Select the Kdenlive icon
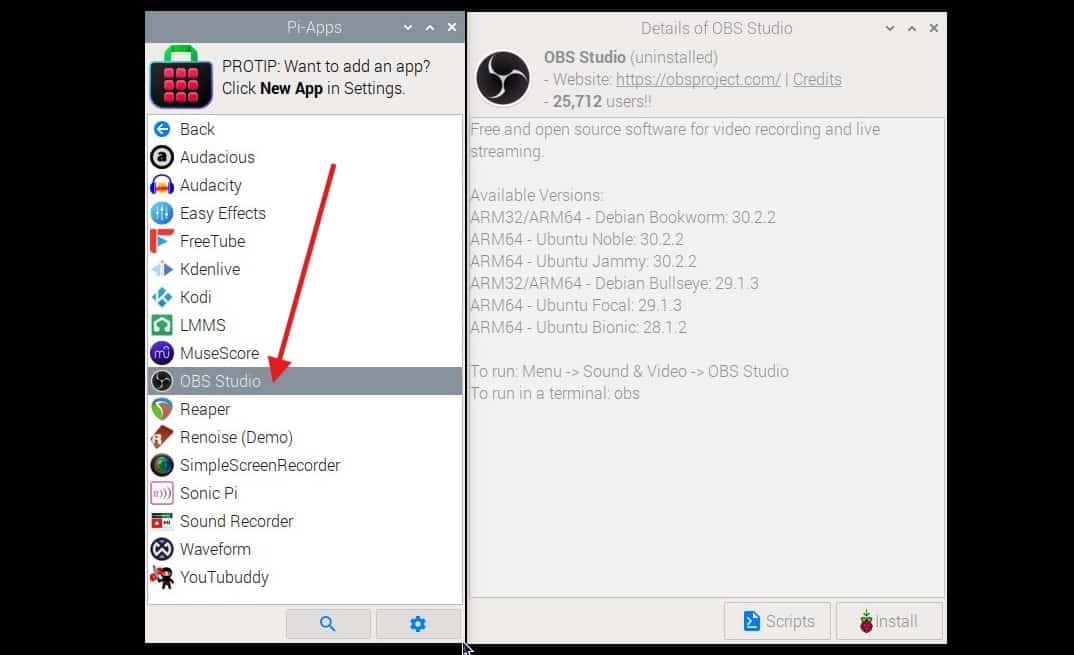 click(x=162, y=269)
